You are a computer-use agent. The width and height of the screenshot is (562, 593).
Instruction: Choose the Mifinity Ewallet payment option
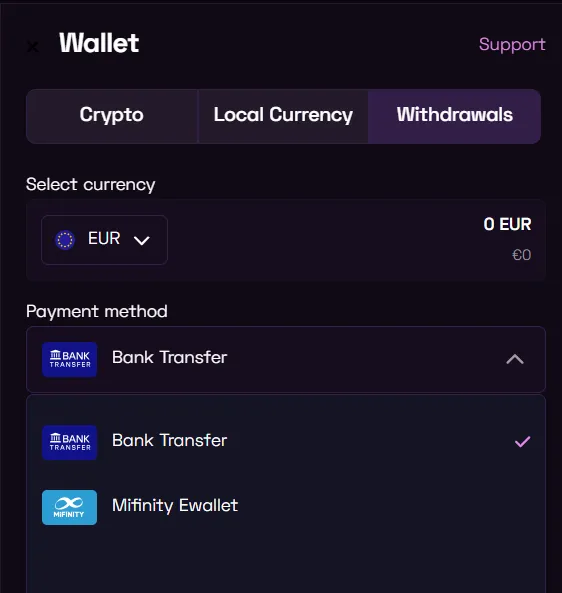point(286,507)
